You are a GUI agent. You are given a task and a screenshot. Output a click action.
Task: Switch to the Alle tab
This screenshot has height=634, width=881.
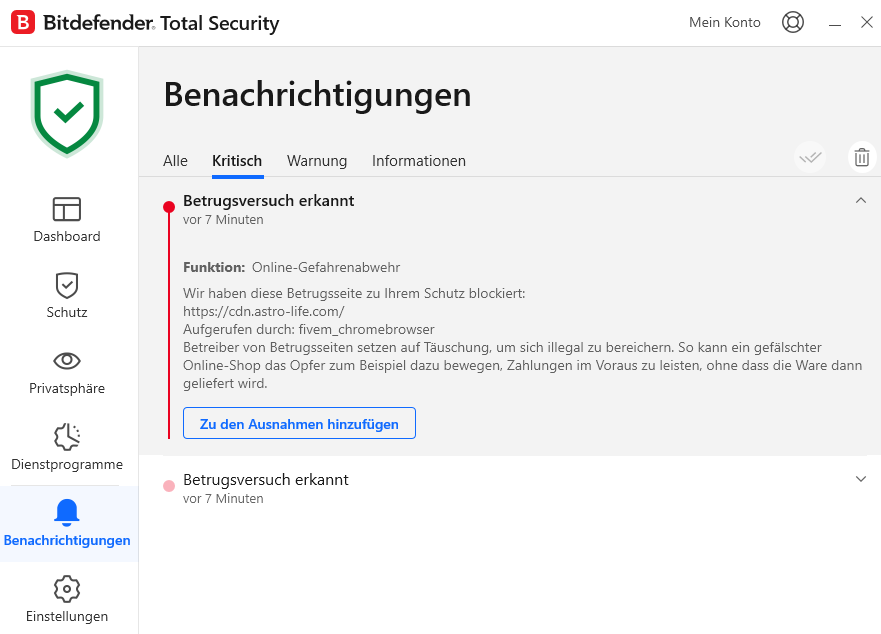(175, 161)
